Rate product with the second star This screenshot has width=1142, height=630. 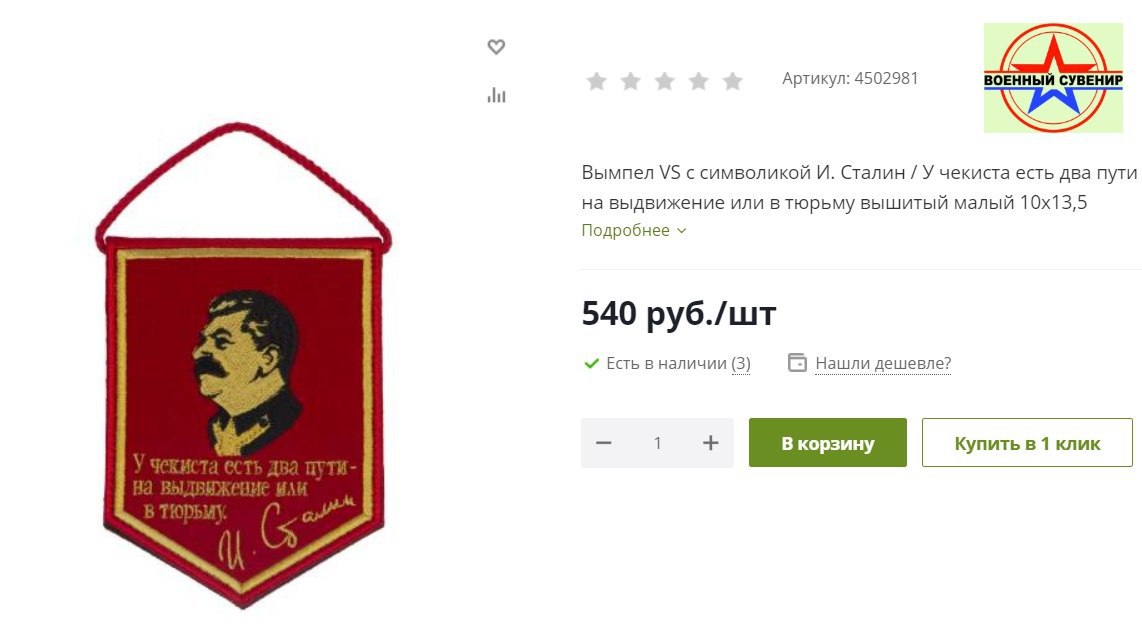pyautogui.click(x=631, y=80)
